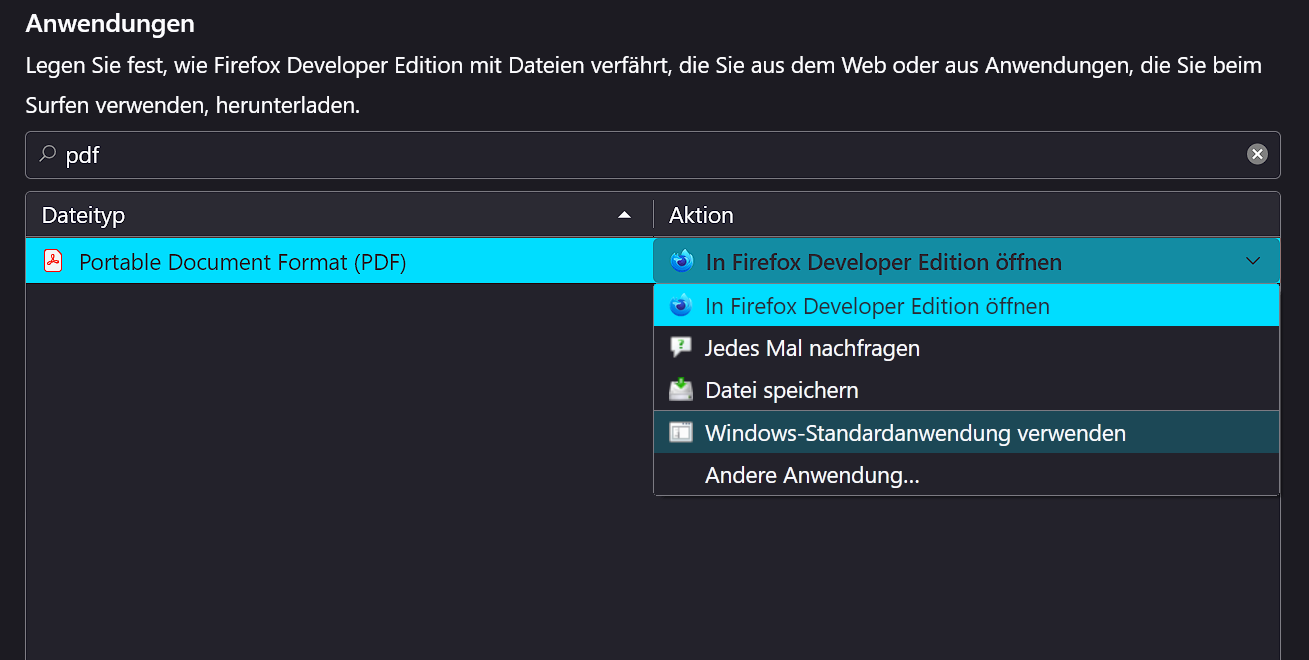Click the Anwendungen heading

coord(109,22)
